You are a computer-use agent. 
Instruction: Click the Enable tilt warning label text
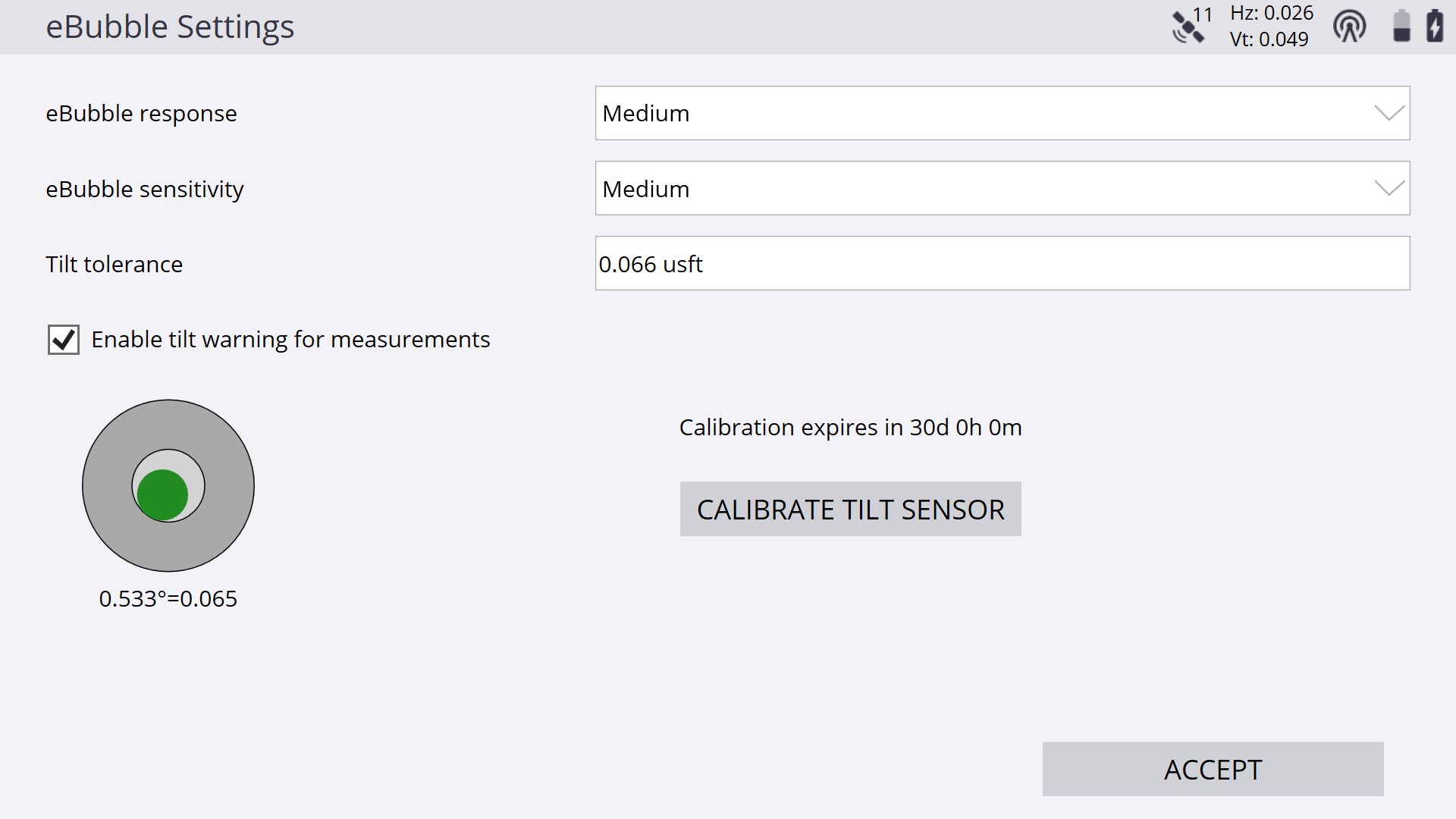point(290,340)
